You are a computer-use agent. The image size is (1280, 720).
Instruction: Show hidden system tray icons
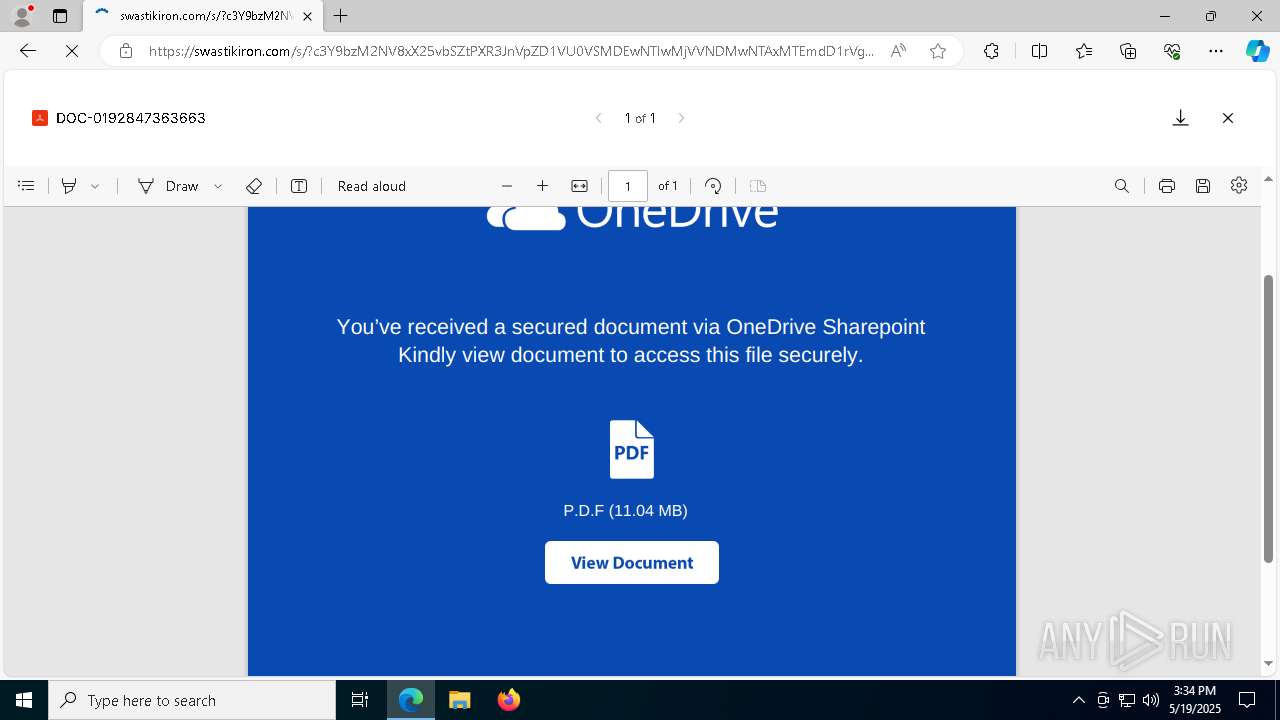pyautogui.click(x=1078, y=700)
